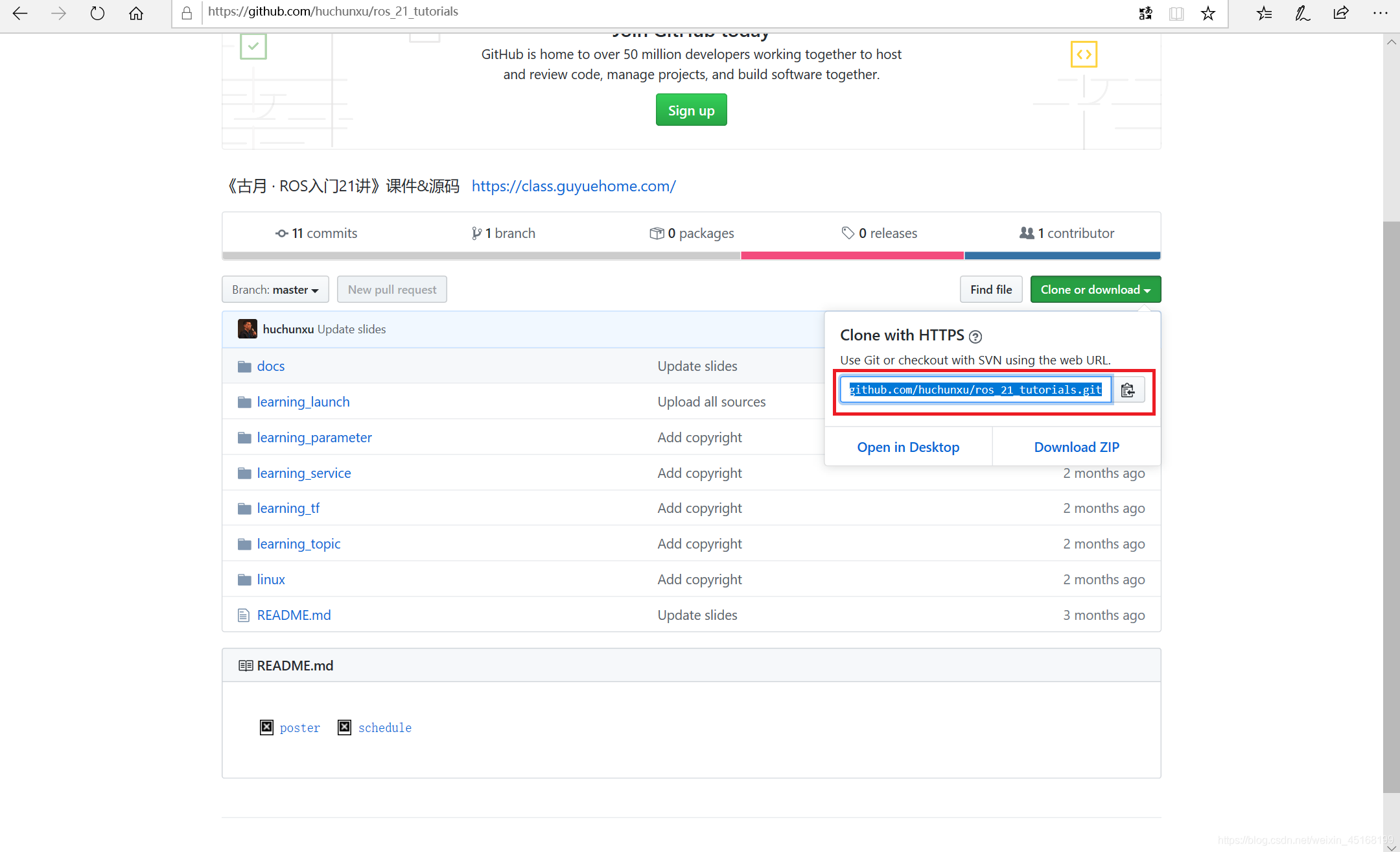1400x852 pixels.
Task: Click the learning_topic folder icon
Action: [244, 544]
